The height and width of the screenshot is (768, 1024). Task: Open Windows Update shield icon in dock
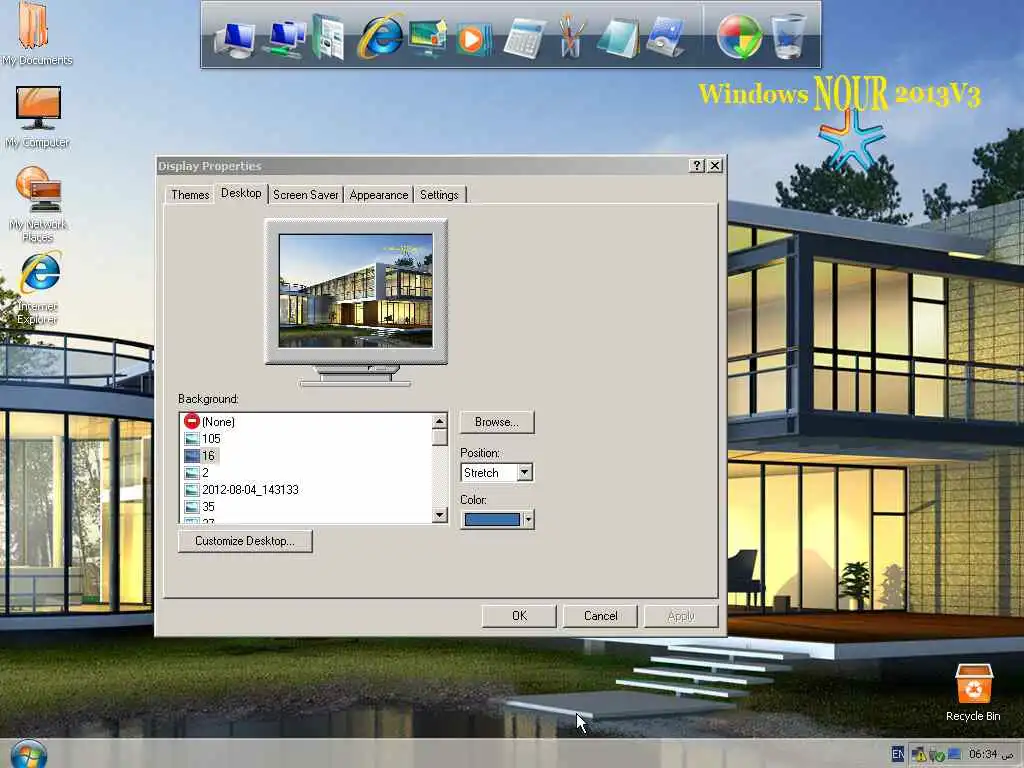coord(739,37)
